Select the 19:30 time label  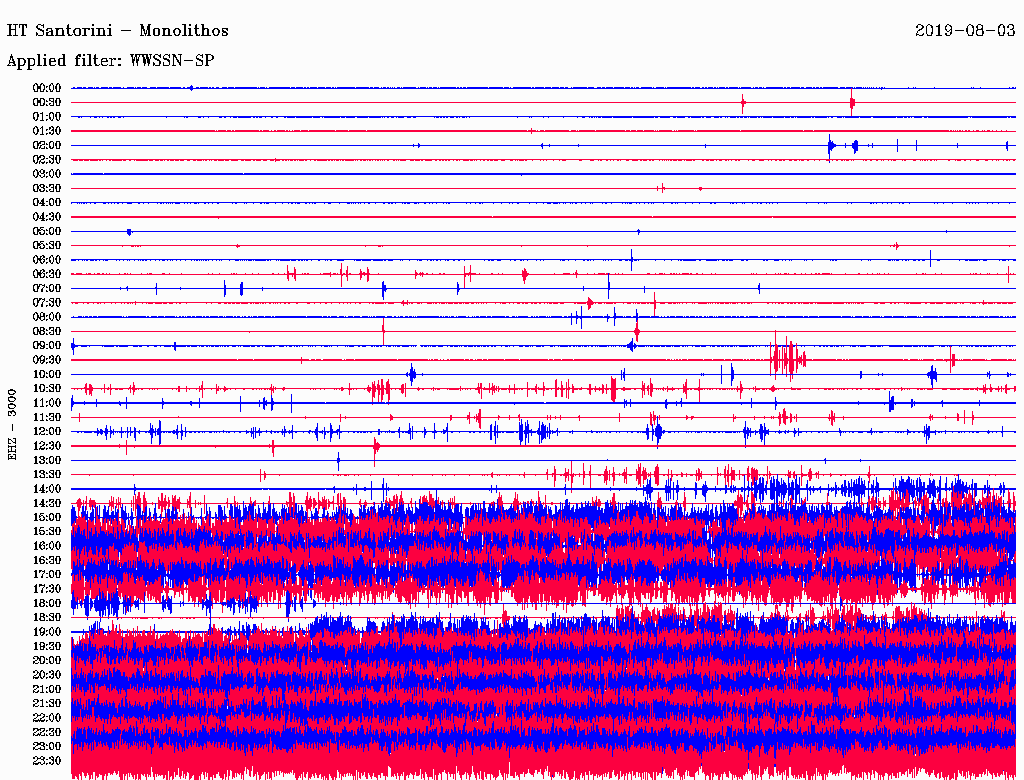[47, 647]
